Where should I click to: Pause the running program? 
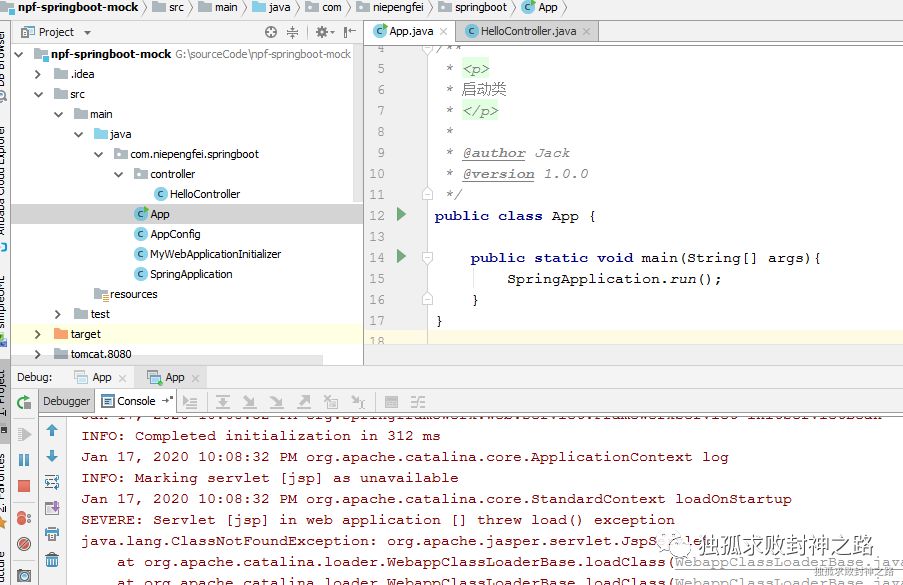(x=24, y=459)
